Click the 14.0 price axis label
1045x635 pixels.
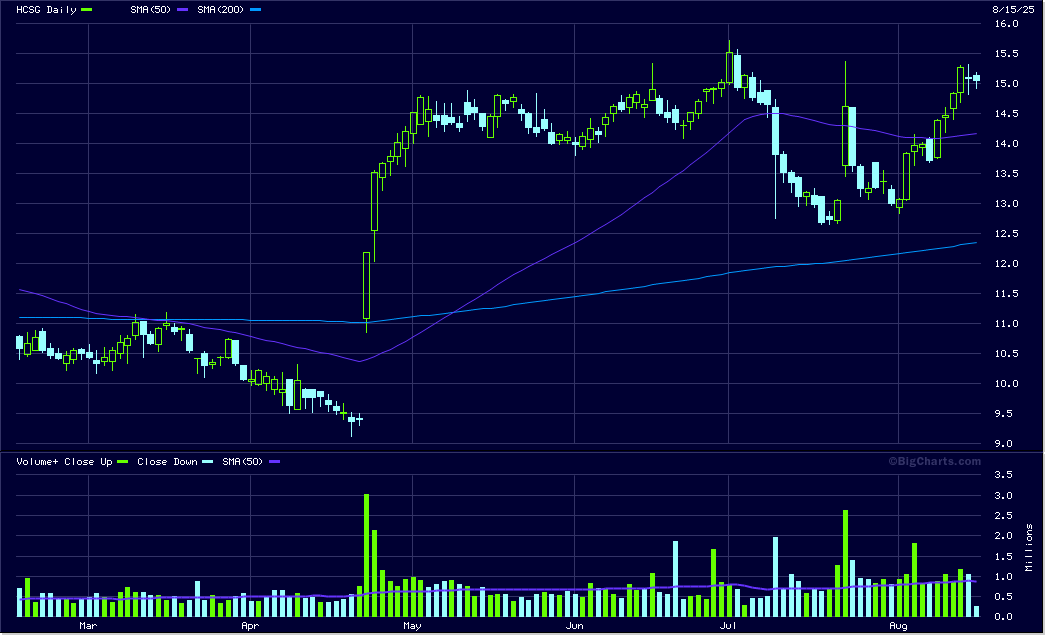[1006, 144]
